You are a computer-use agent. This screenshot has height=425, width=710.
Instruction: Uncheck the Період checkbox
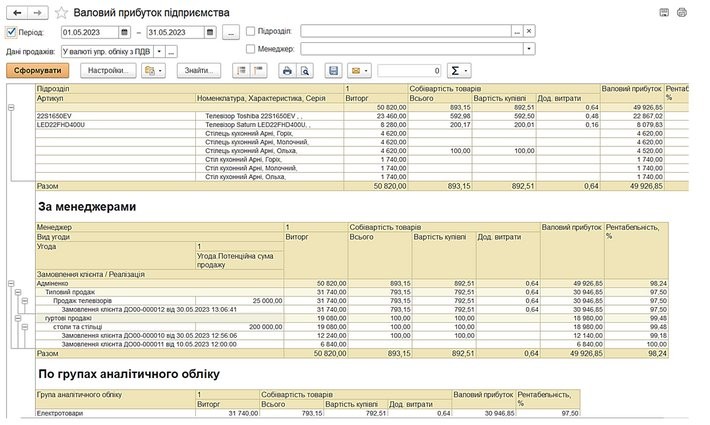(x=11, y=32)
